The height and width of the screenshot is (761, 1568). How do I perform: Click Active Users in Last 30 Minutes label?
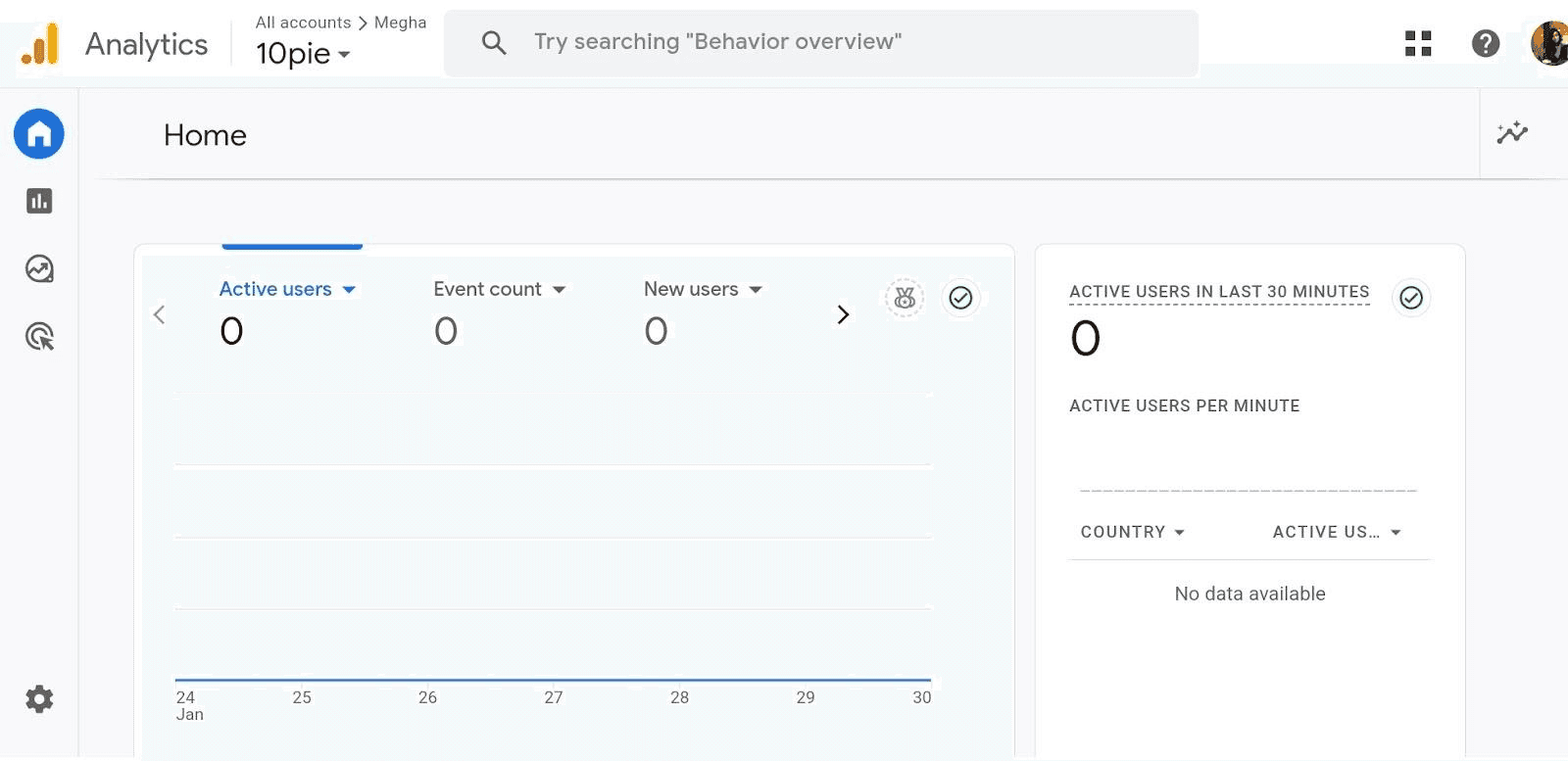point(1219,292)
